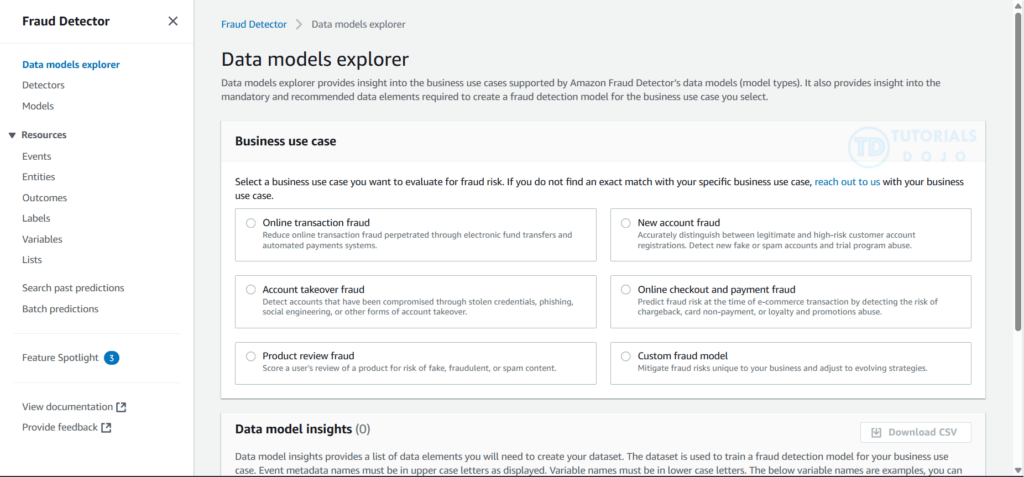Click the download icon in Download CSV button
Viewport: 1024px width, 477px height.
[x=876, y=433]
